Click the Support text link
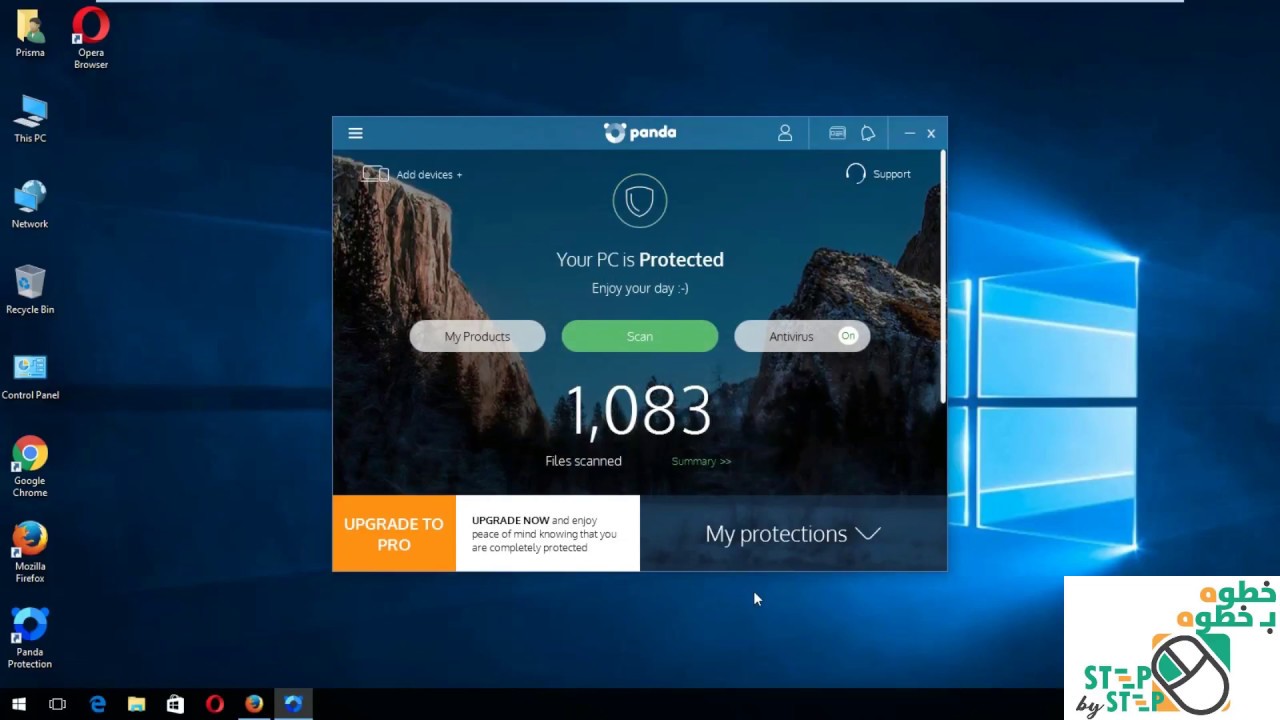Image resolution: width=1280 pixels, height=720 pixels. coord(891,174)
